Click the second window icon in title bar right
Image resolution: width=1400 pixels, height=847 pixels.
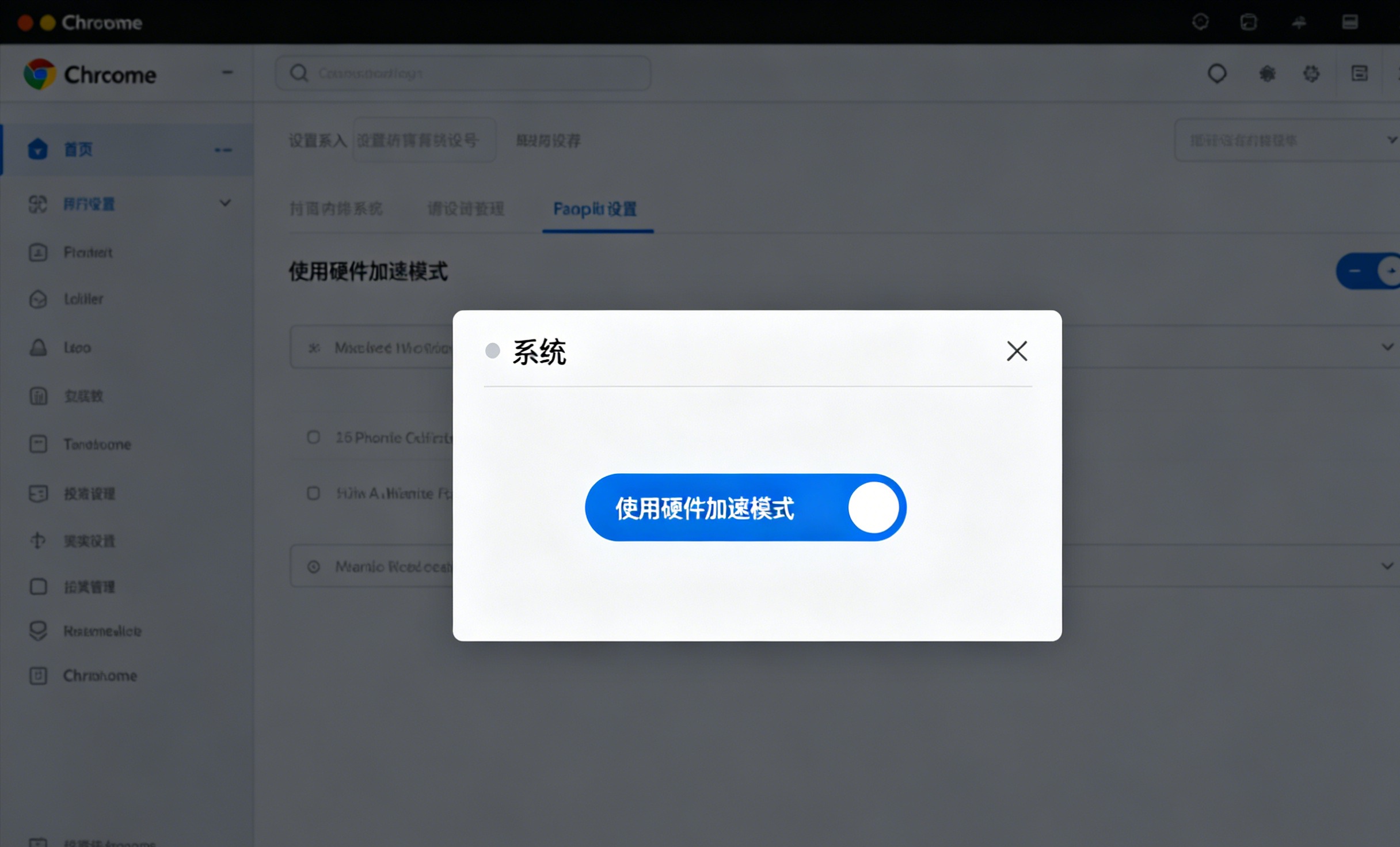[x=1249, y=22]
